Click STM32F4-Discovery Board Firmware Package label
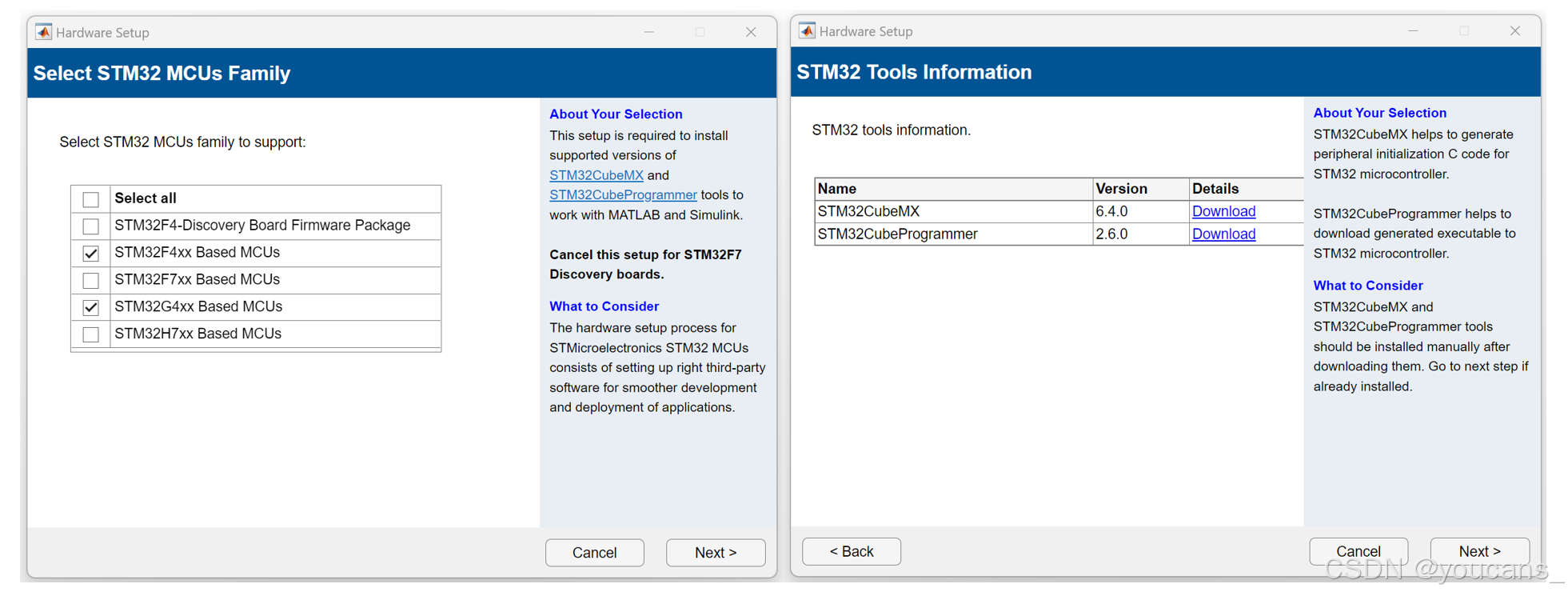 [x=262, y=226]
